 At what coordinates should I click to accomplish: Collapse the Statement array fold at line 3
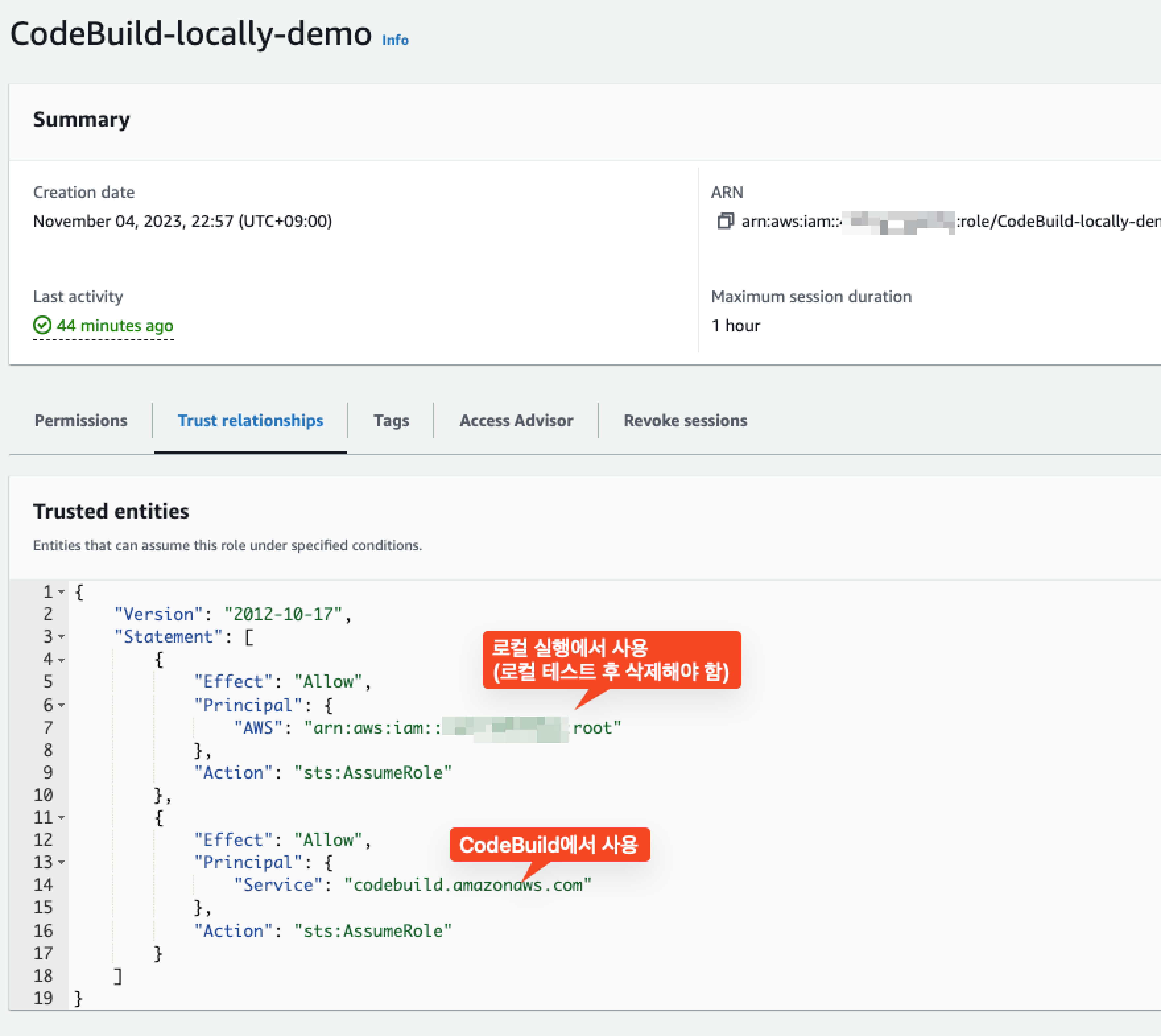(61, 636)
